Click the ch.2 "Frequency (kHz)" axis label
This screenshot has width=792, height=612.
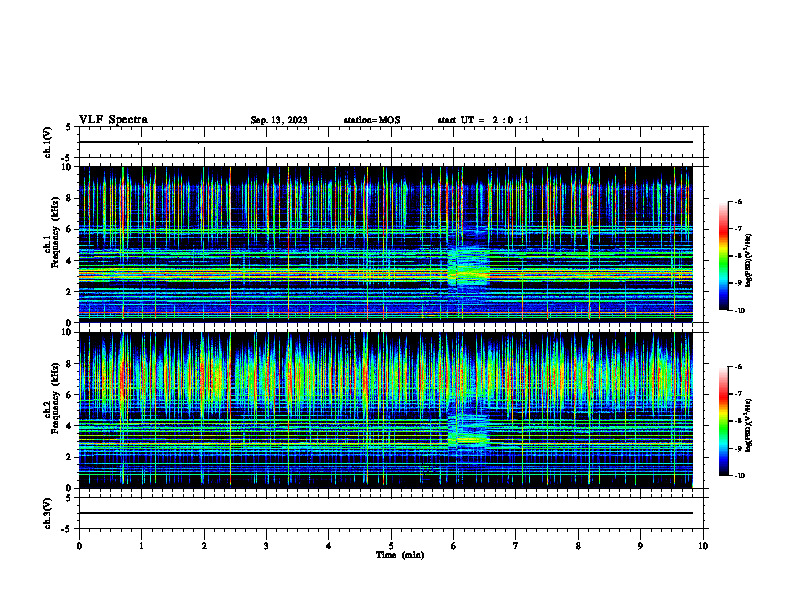pyautogui.click(x=56, y=398)
